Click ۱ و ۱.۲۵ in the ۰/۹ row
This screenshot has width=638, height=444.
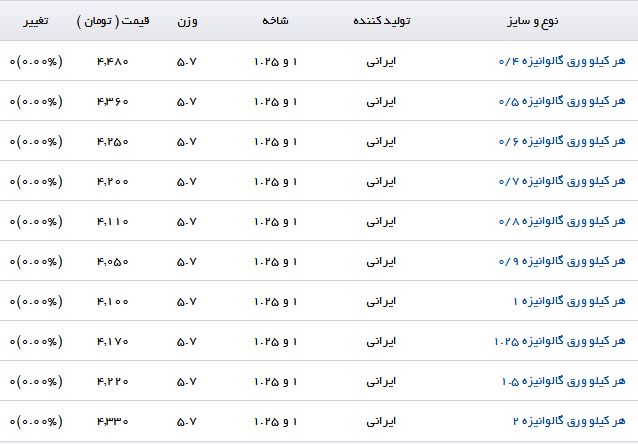(x=275, y=262)
